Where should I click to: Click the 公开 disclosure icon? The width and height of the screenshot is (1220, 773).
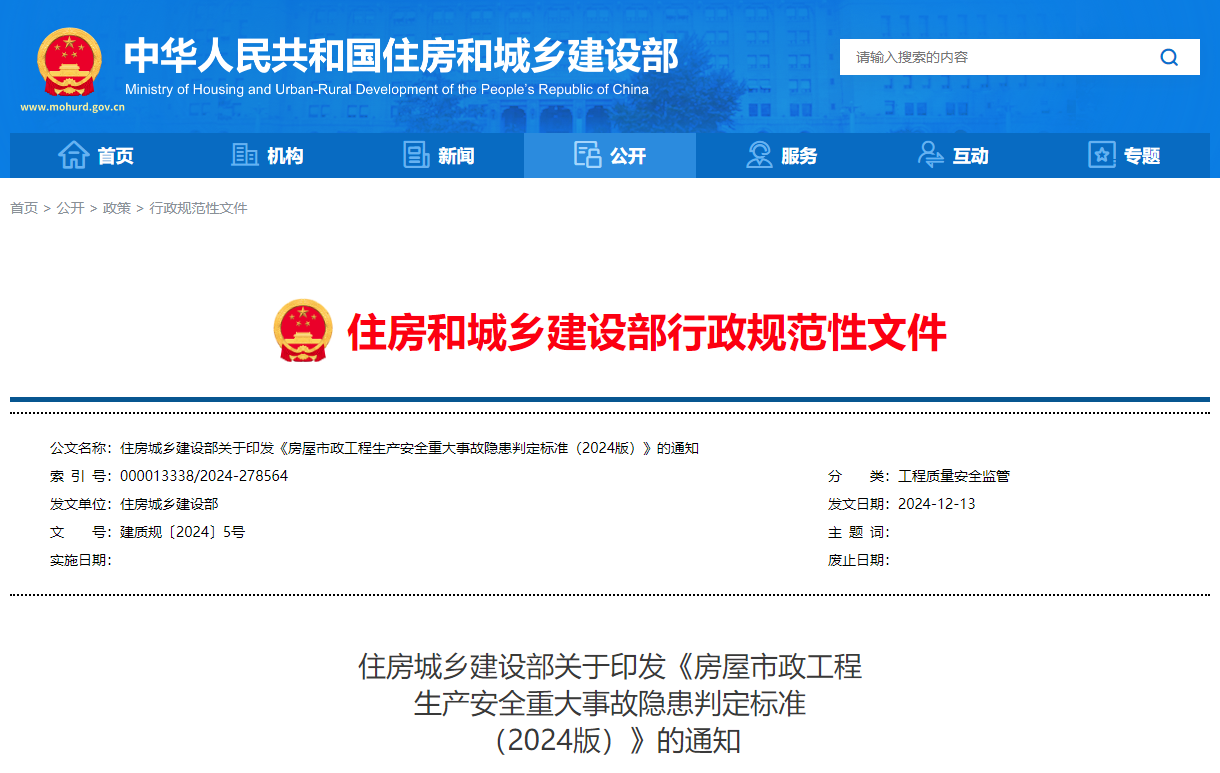pos(586,155)
